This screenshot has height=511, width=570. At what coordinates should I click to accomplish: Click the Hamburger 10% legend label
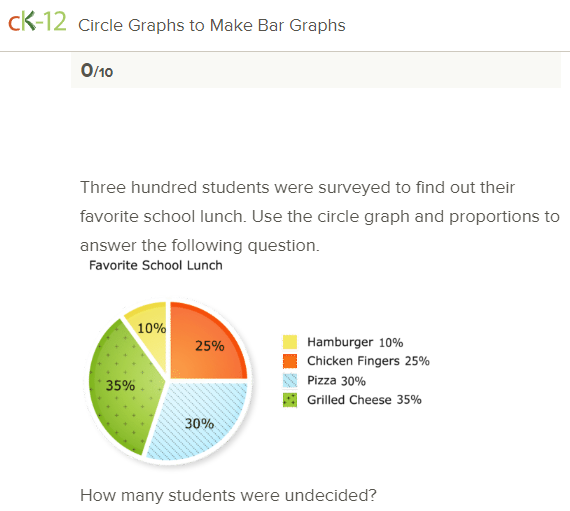coord(355,342)
